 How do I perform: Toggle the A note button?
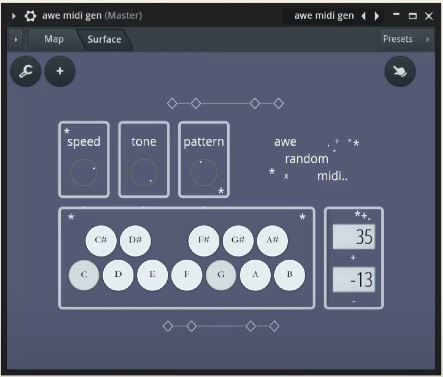255,275
